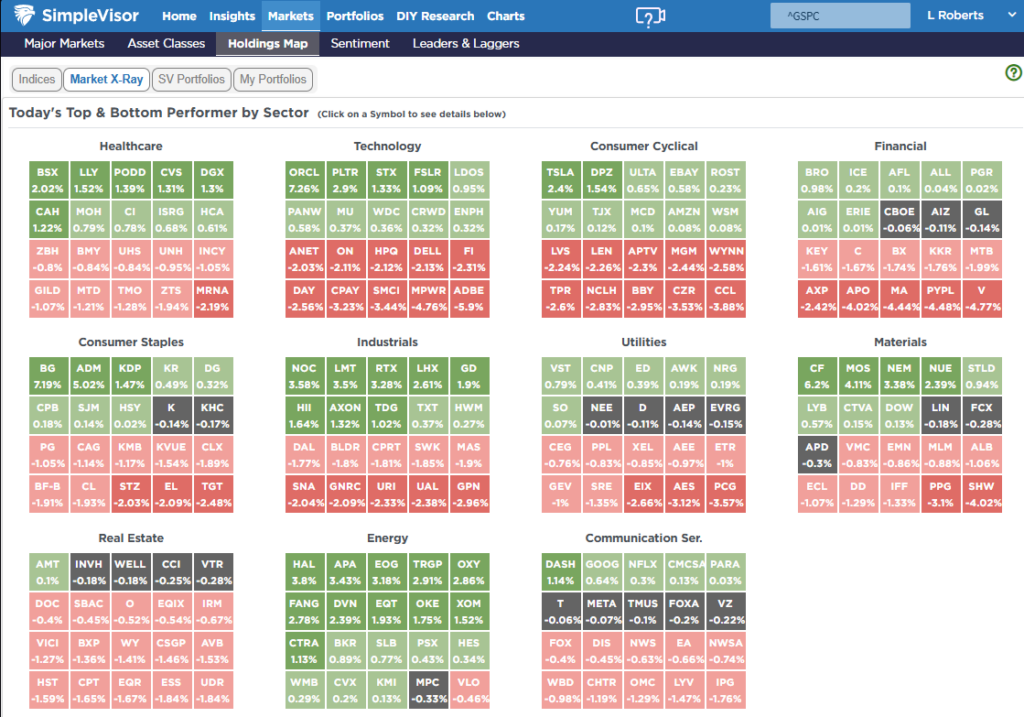This screenshot has width=1024, height=717.
Task: Select the GPN tile in Industrials
Action: [x=469, y=494]
